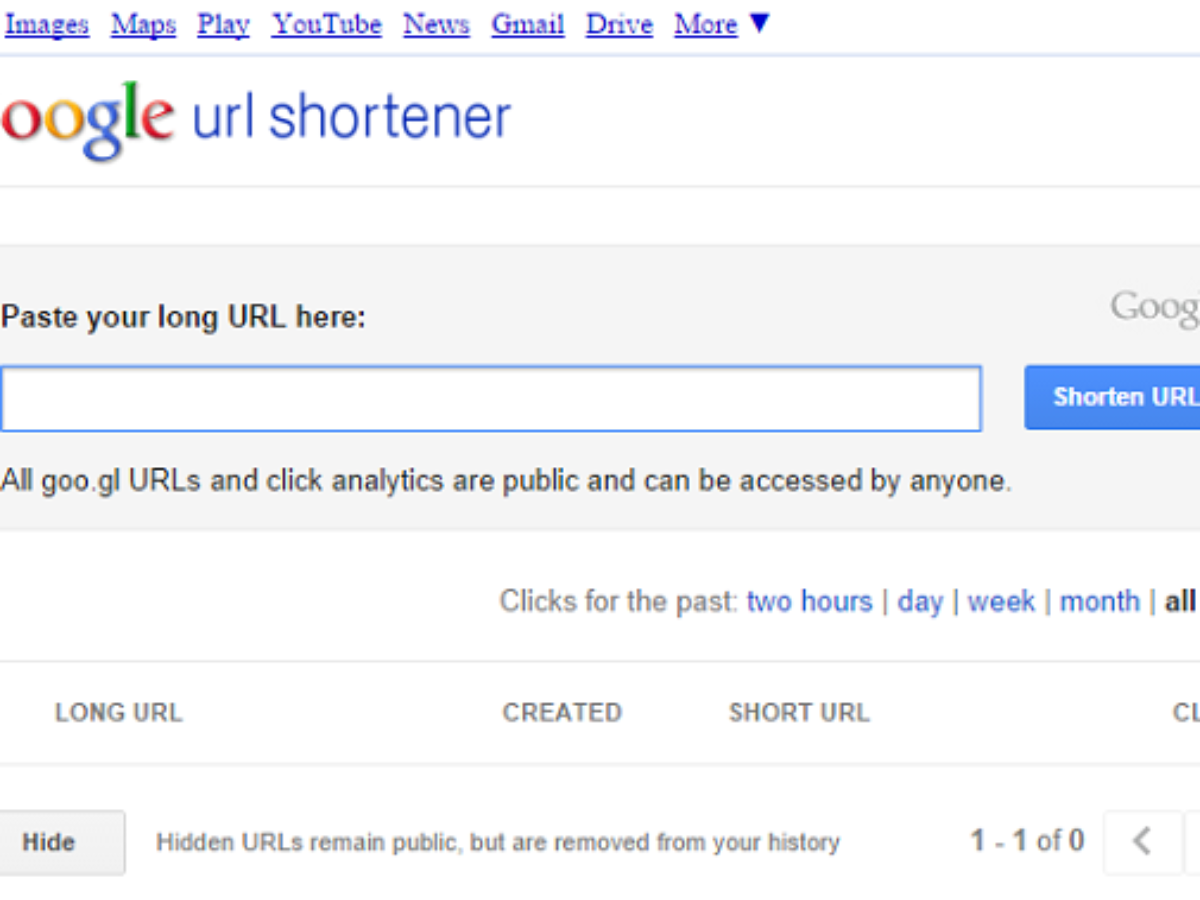
Task: Click the public analytics notice text
Action: pyautogui.click(x=506, y=481)
